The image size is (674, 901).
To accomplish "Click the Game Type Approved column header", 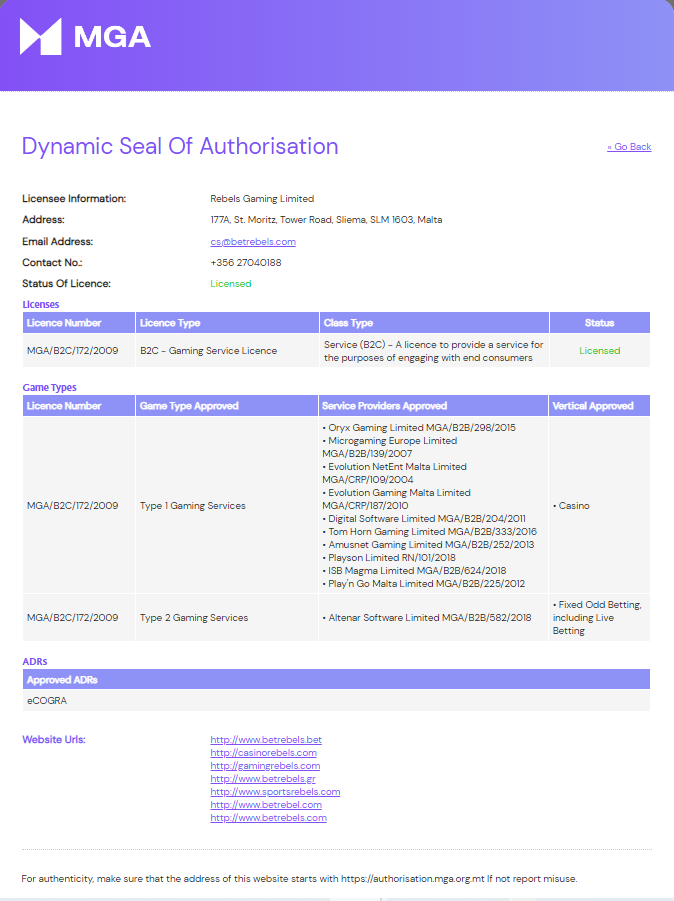I will (226, 406).
